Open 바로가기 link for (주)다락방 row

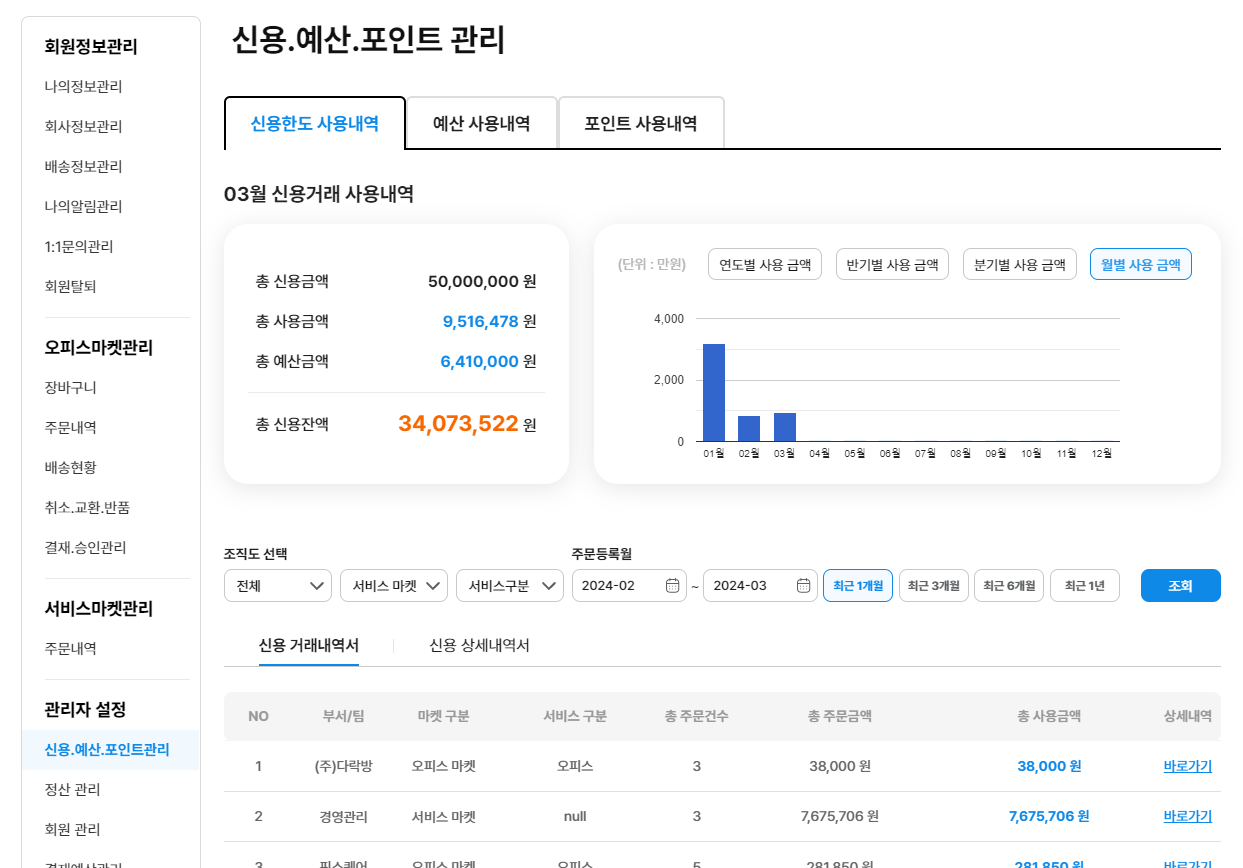point(1187,767)
